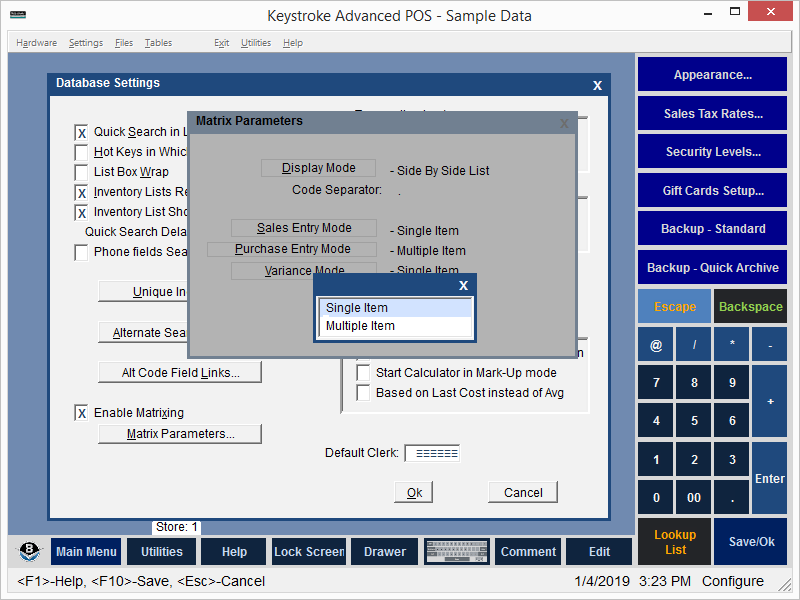Open the Hardware menu
Image resolution: width=800 pixels, height=600 pixels.
tap(36, 43)
